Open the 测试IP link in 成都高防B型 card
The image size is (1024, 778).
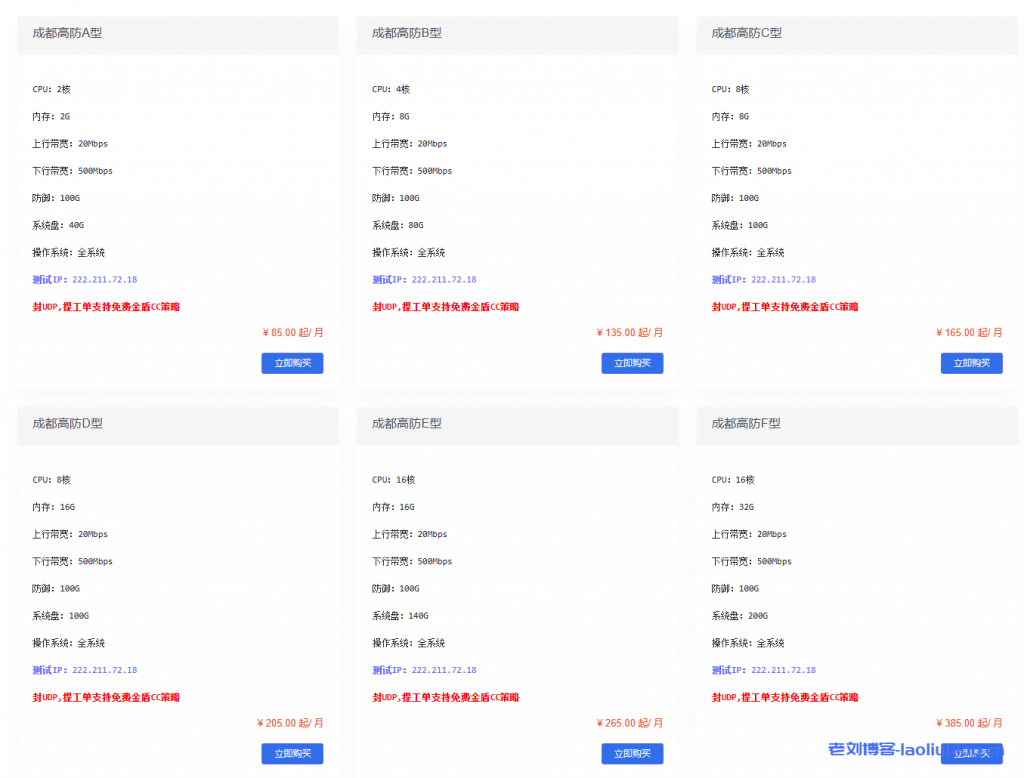pyautogui.click(x=424, y=280)
